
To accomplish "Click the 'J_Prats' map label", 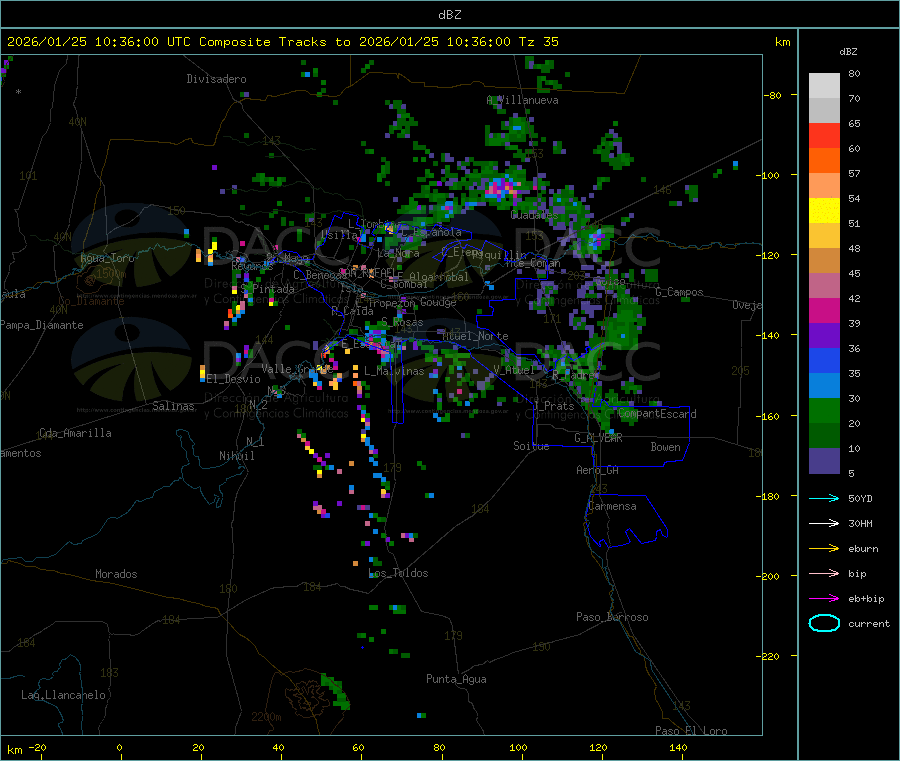I will click(x=553, y=406).
